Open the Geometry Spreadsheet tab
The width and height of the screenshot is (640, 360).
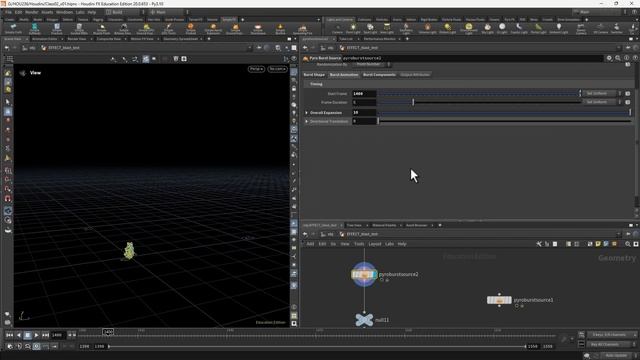[x=180, y=39]
